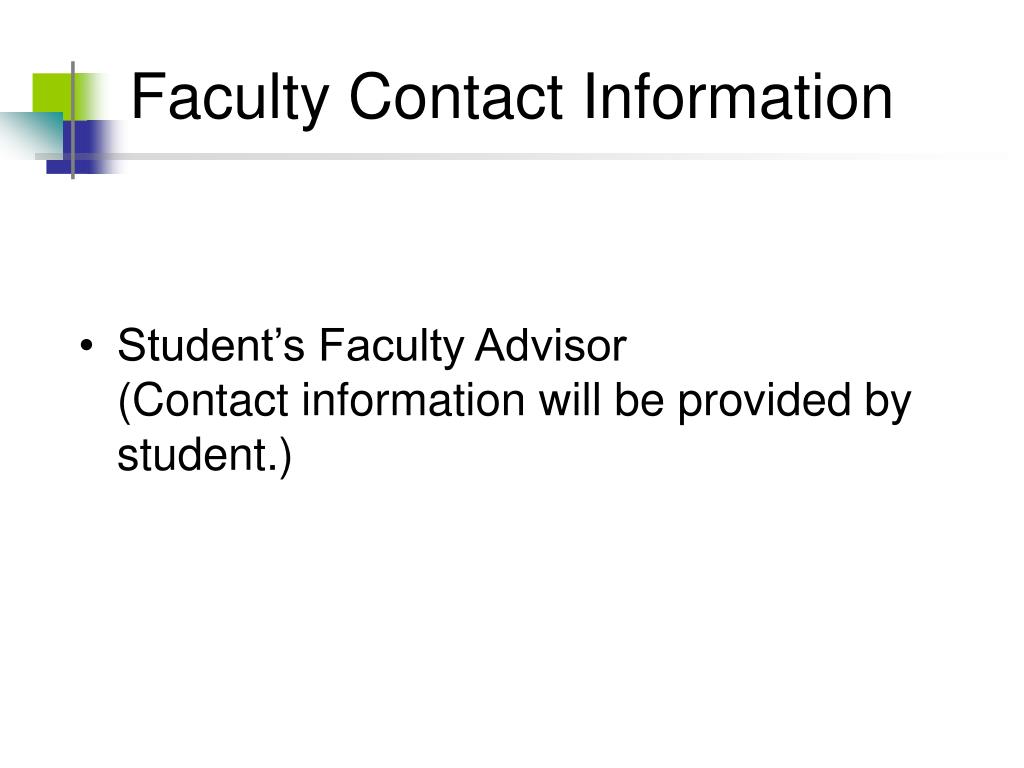Click the vertical gray line in the logo
The width and height of the screenshot is (1024, 768).
72,120
